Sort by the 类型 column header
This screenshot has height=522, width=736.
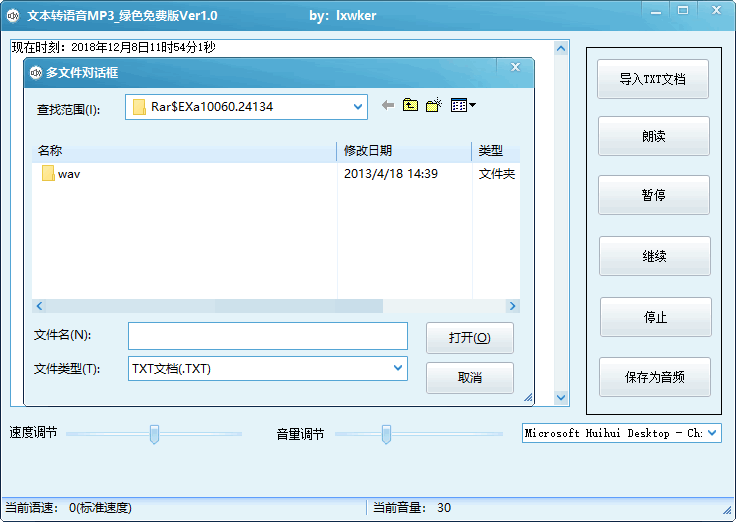coord(496,151)
